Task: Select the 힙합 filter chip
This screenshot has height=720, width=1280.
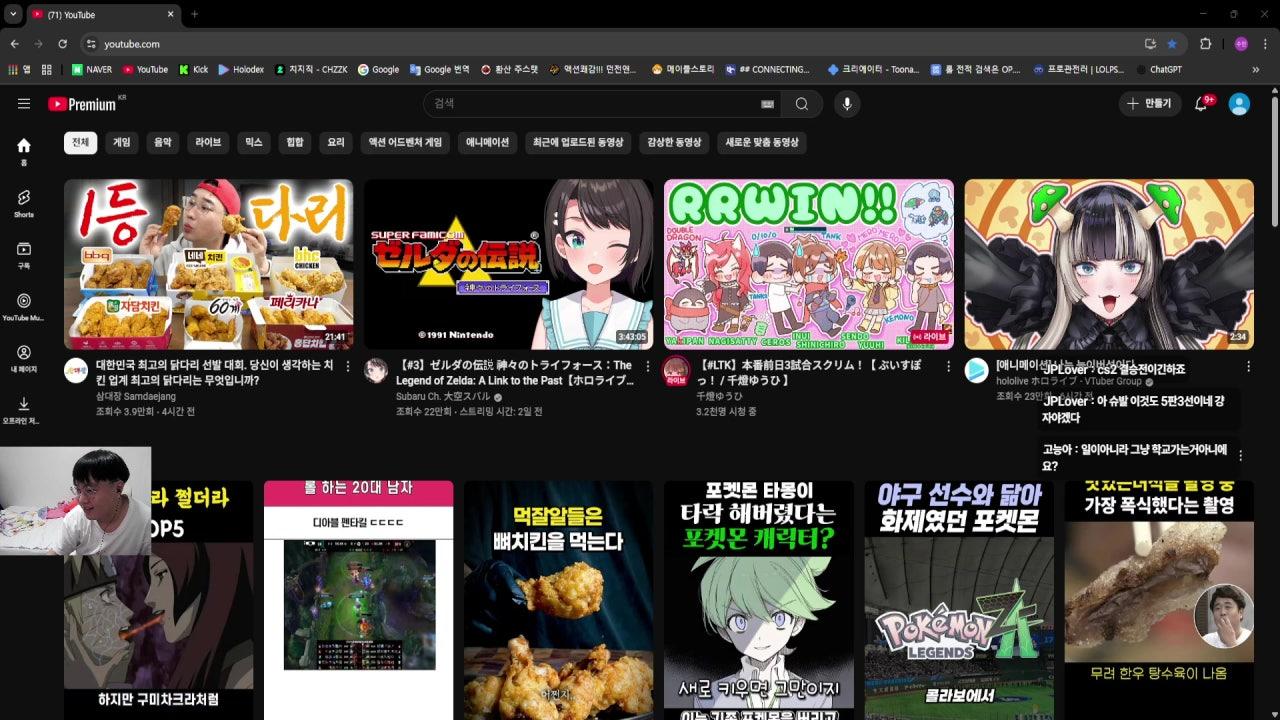Action: (295, 143)
